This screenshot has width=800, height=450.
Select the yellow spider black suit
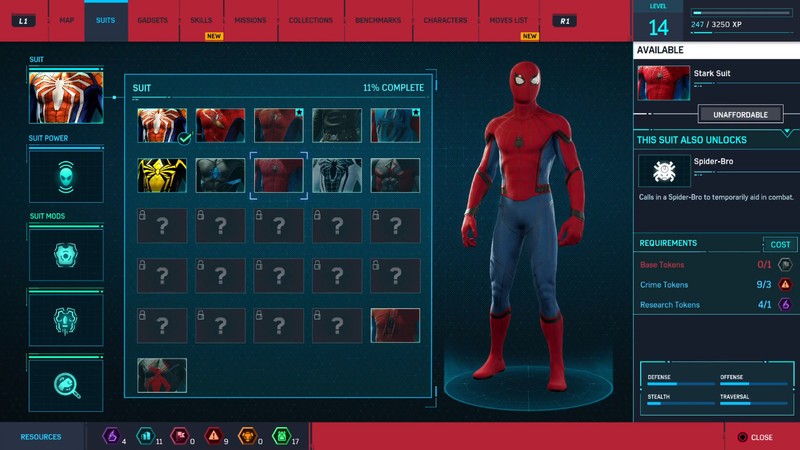pos(162,176)
